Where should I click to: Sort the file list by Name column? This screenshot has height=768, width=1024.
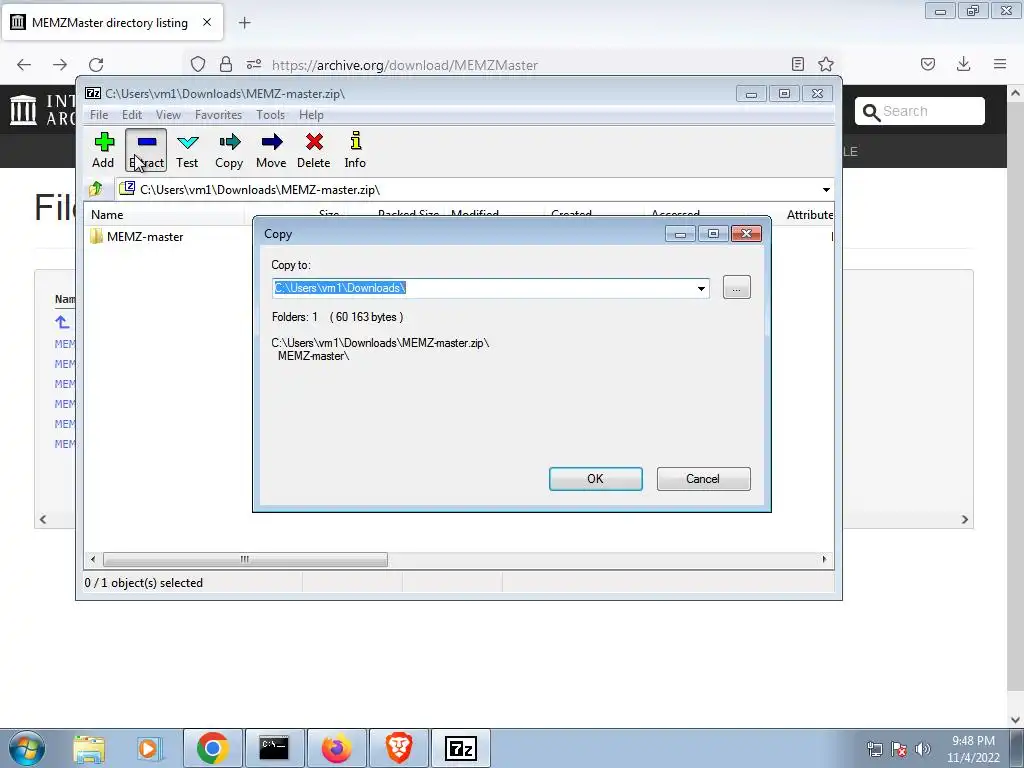coord(164,215)
